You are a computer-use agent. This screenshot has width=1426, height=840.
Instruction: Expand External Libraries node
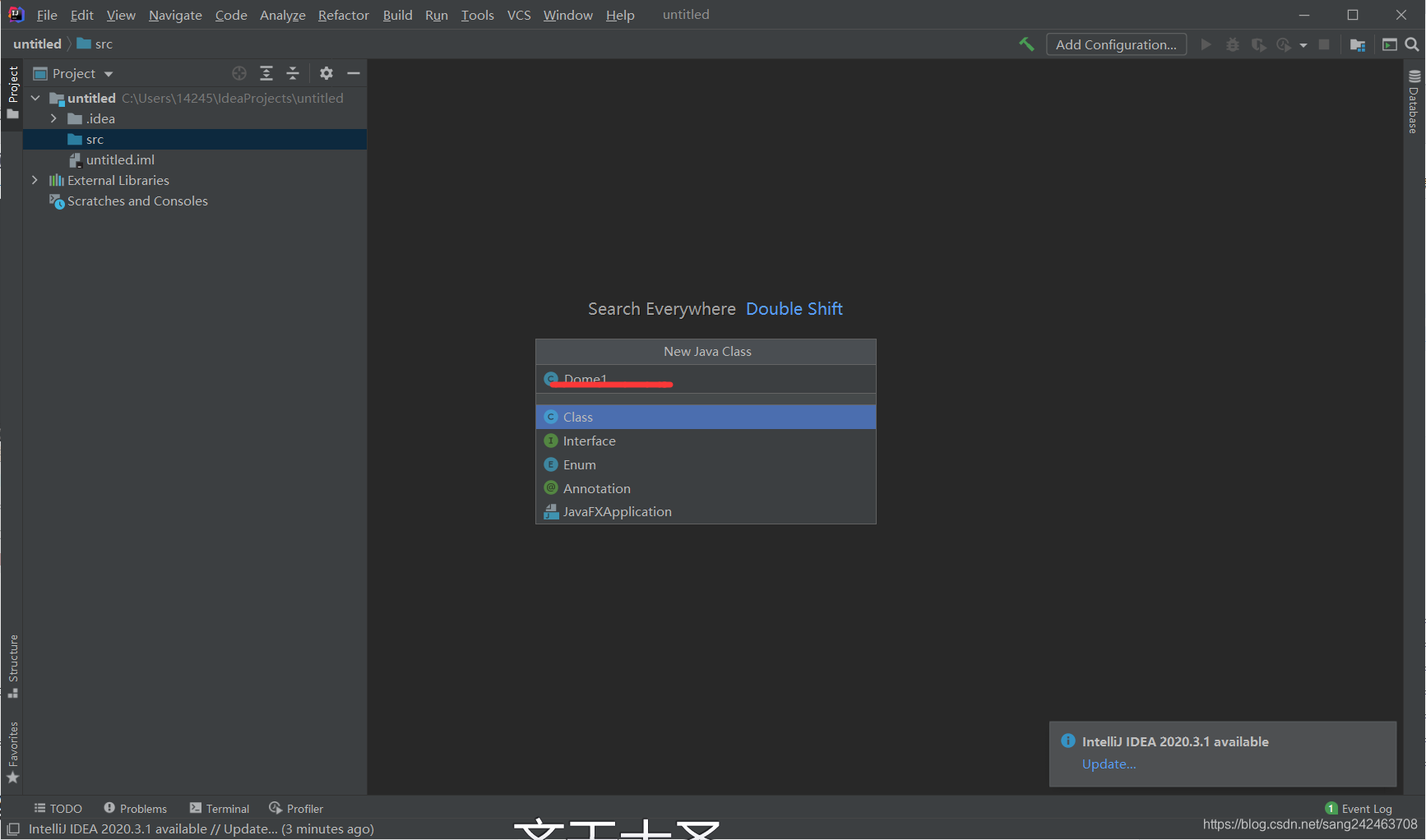[x=35, y=180]
